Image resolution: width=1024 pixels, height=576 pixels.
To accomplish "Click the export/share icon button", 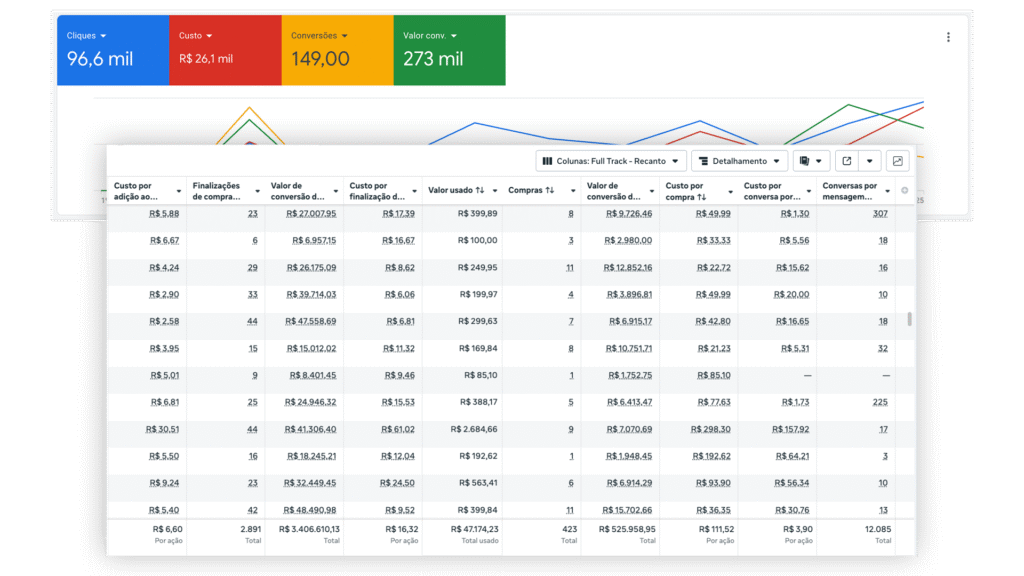I will pos(847,161).
